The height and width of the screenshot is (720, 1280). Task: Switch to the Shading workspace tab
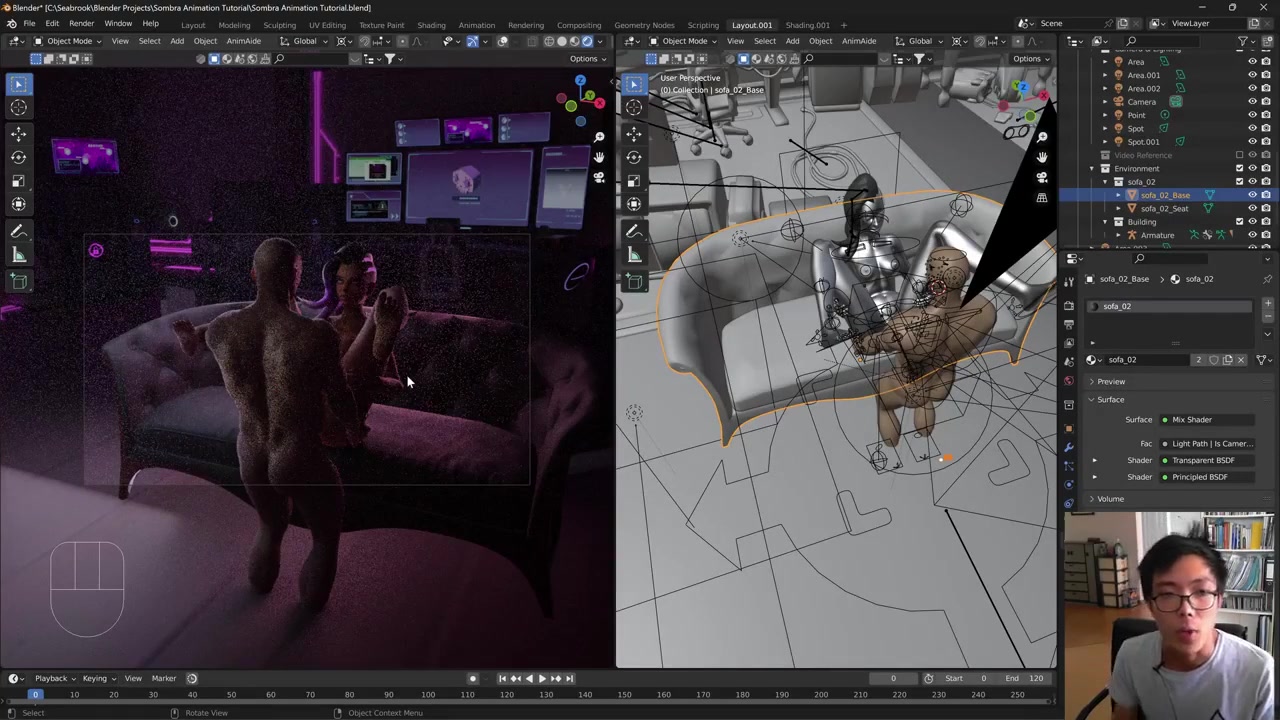pos(431,25)
